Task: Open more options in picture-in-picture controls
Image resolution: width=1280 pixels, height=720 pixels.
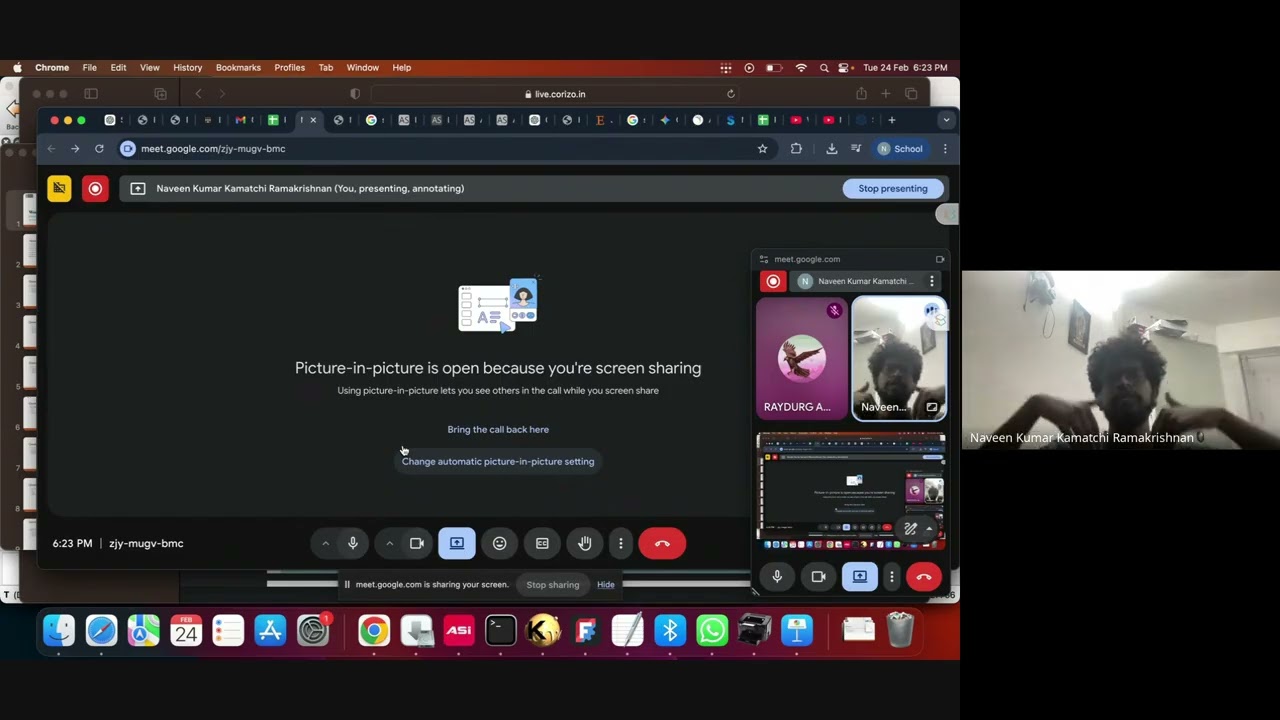Action: point(891,576)
